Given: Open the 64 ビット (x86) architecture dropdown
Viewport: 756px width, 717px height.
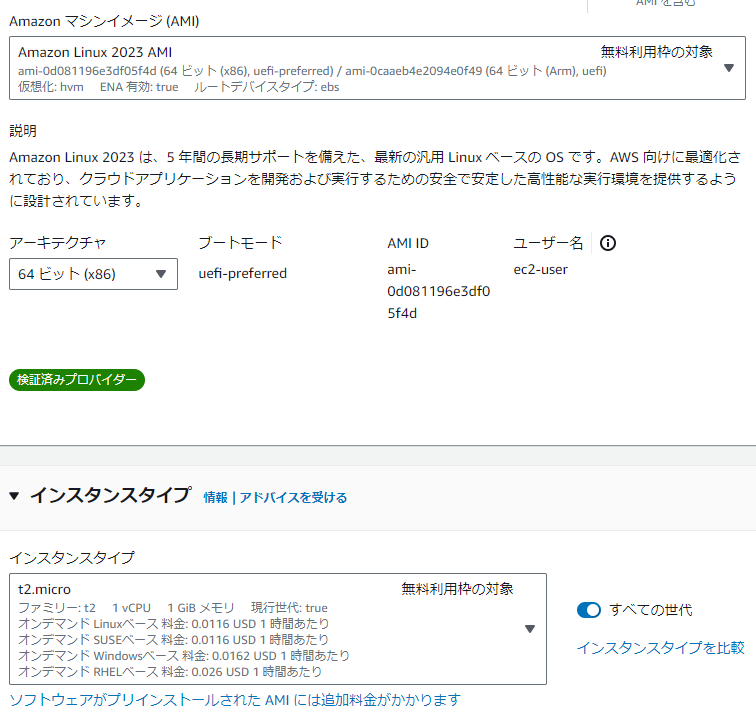Looking at the screenshot, I should 93,274.
